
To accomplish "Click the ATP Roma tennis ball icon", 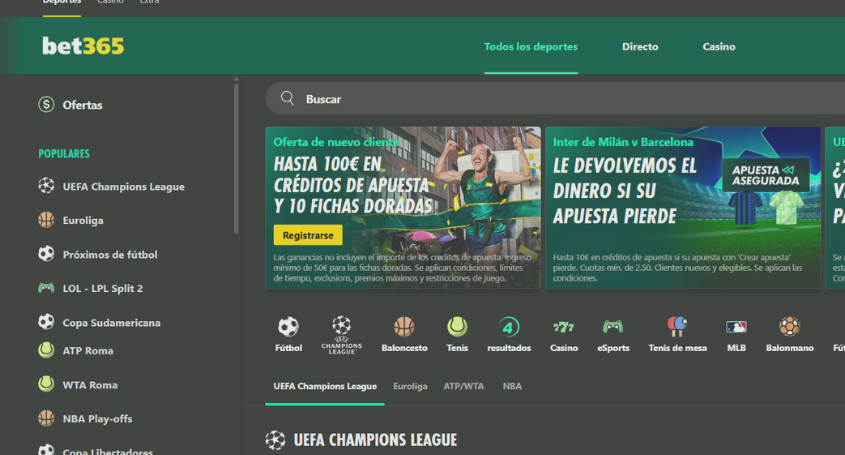I will point(46,350).
